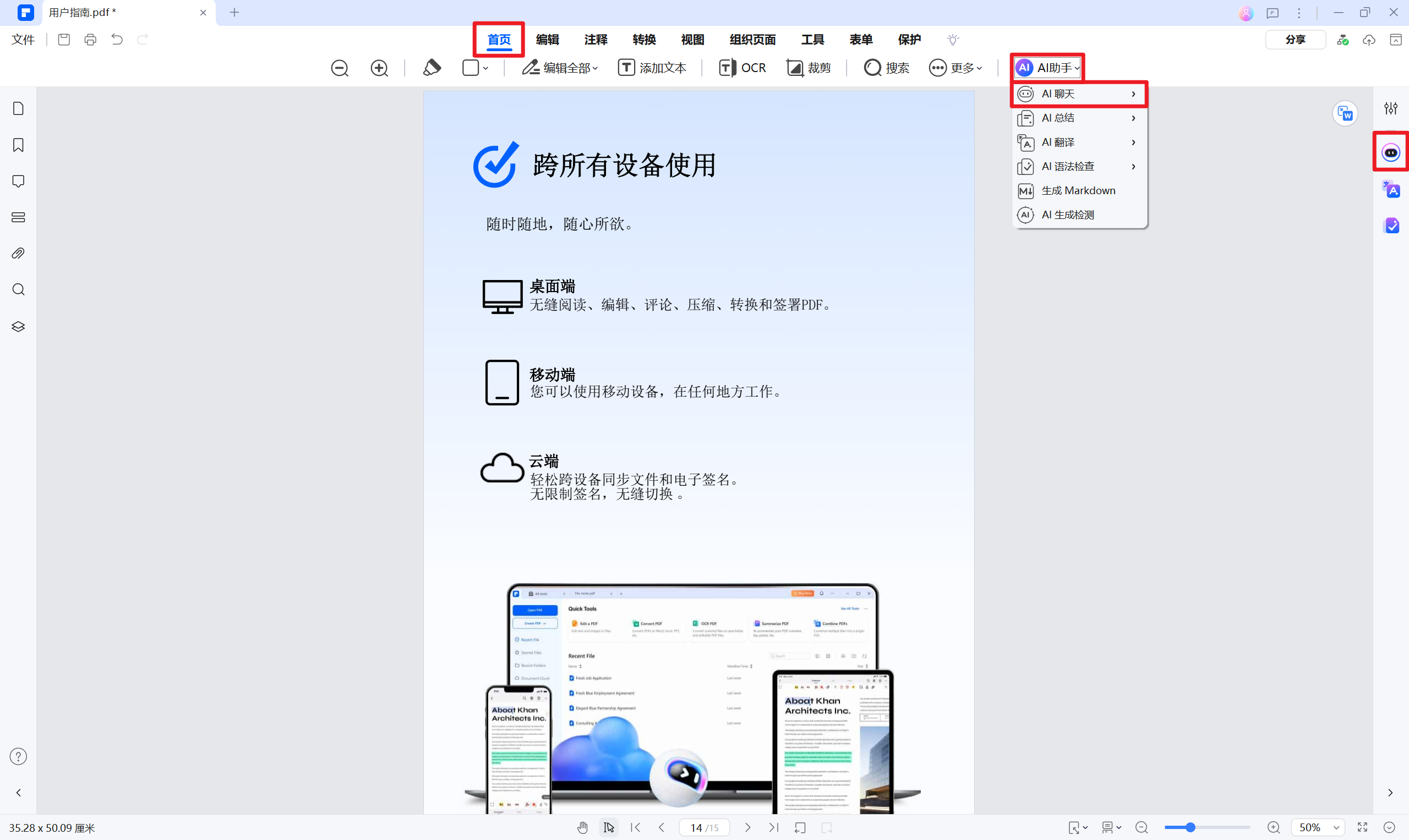This screenshot has height=840, width=1409.
Task: Click upload to cloud icon
Action: click(x=1369, y=40)
